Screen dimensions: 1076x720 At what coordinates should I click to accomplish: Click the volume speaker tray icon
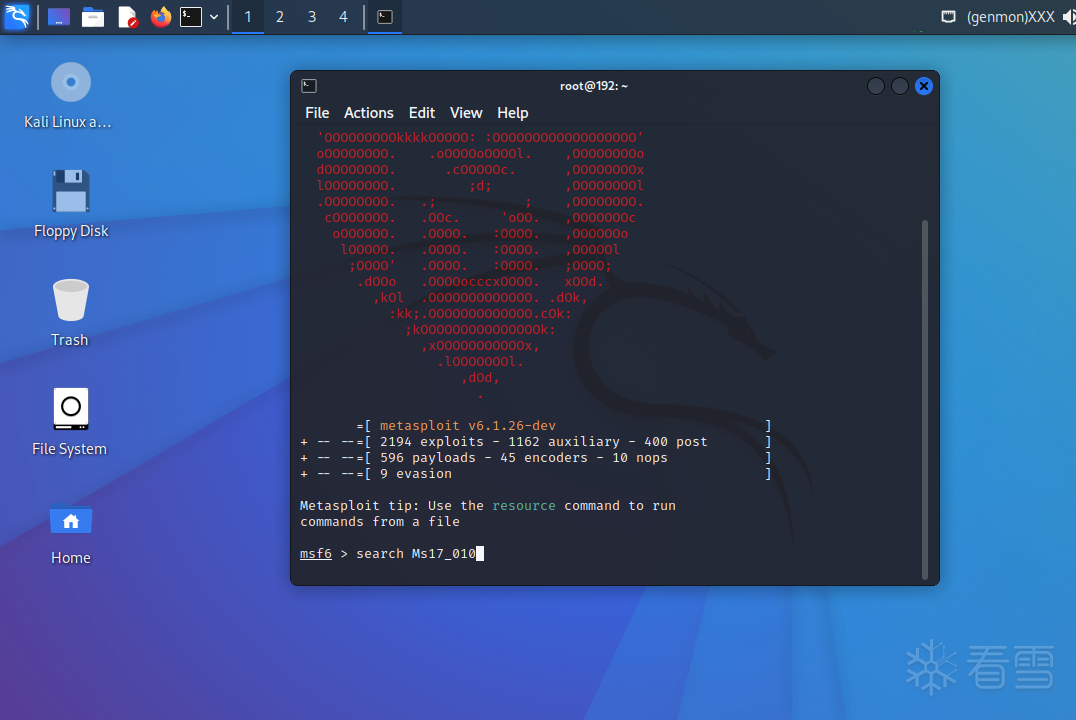tap(1069, 16)
